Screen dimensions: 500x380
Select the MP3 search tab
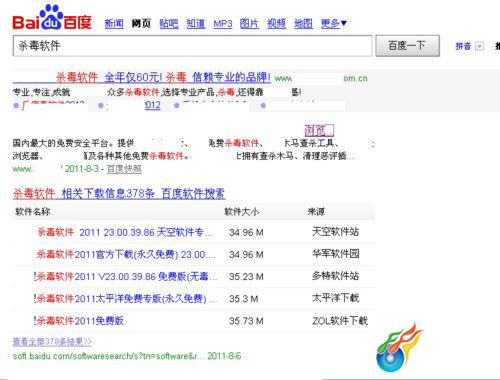pyautogui.click(x=223, y=24)
